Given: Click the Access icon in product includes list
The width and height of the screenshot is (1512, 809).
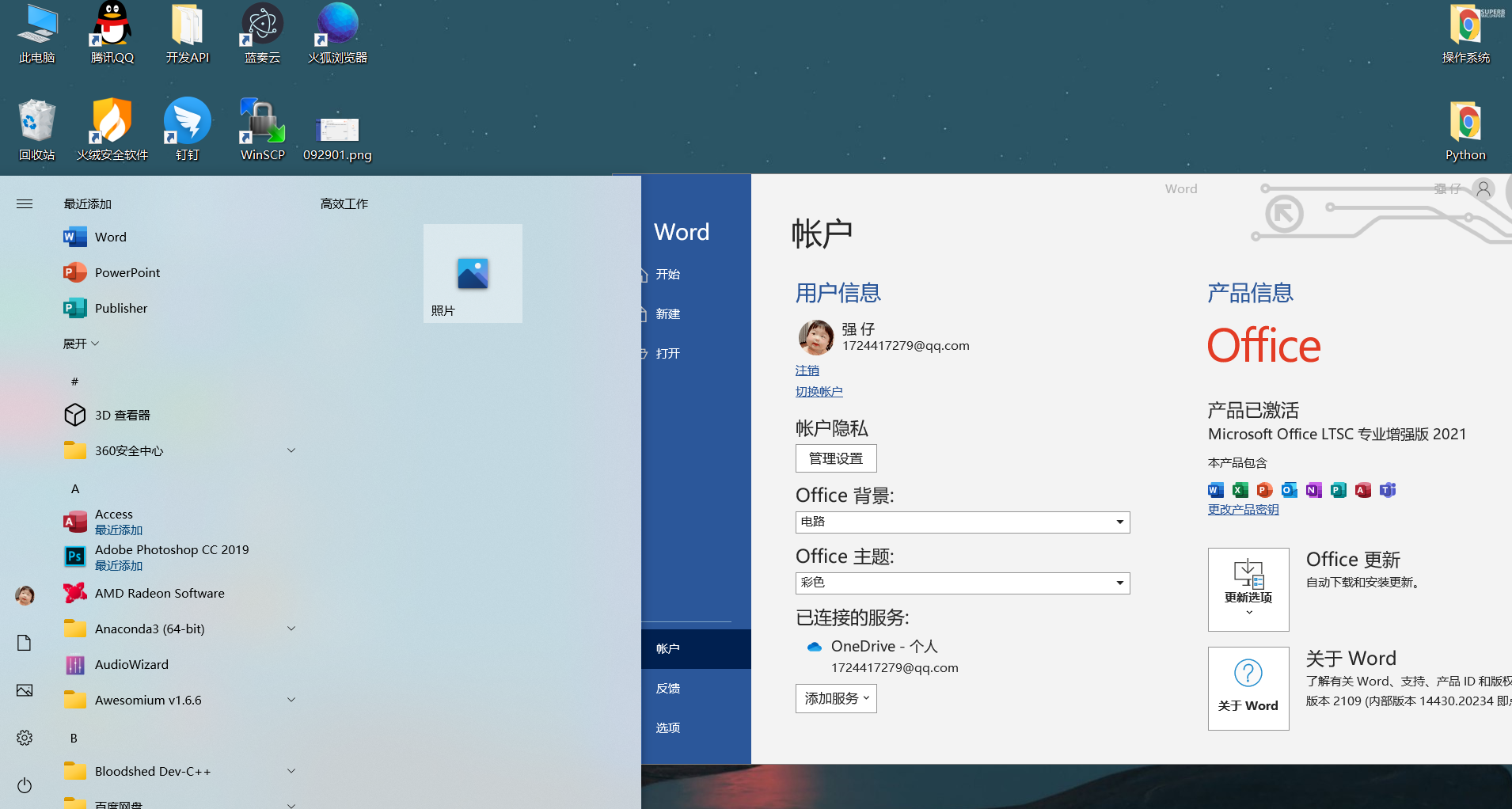Looking at the screenshot, I should pyautogui.click(x=1362, y=490).
